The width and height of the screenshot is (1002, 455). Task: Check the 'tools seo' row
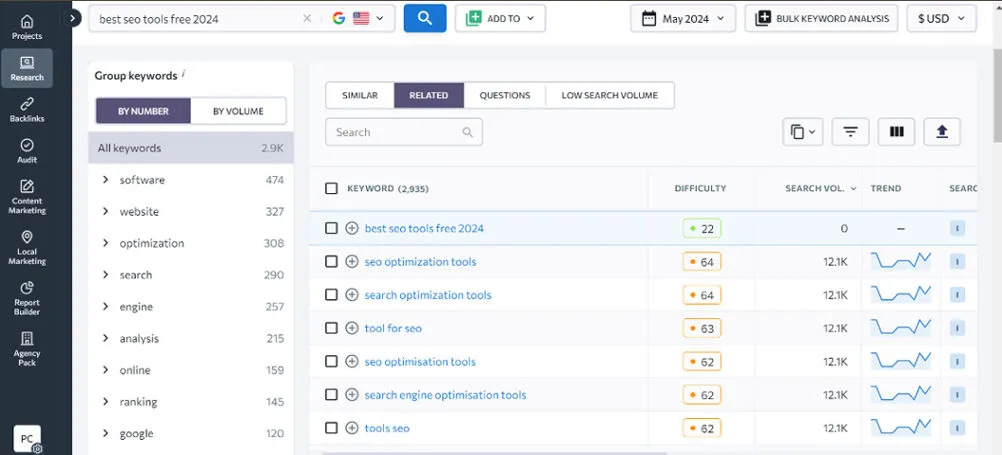point(331,428)
